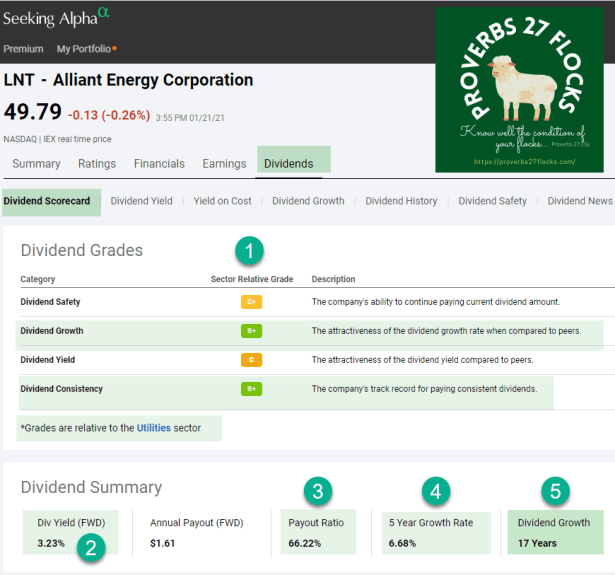Screen dimensions: 615x575
Task: Open the Premium menu item
Action: 23,48
